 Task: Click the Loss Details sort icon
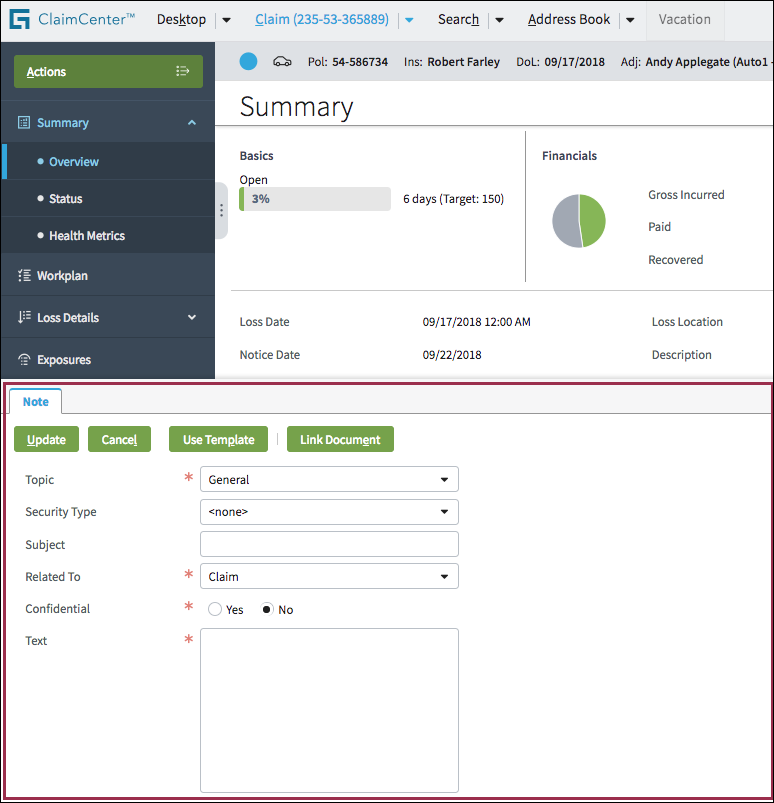point(24,318)
